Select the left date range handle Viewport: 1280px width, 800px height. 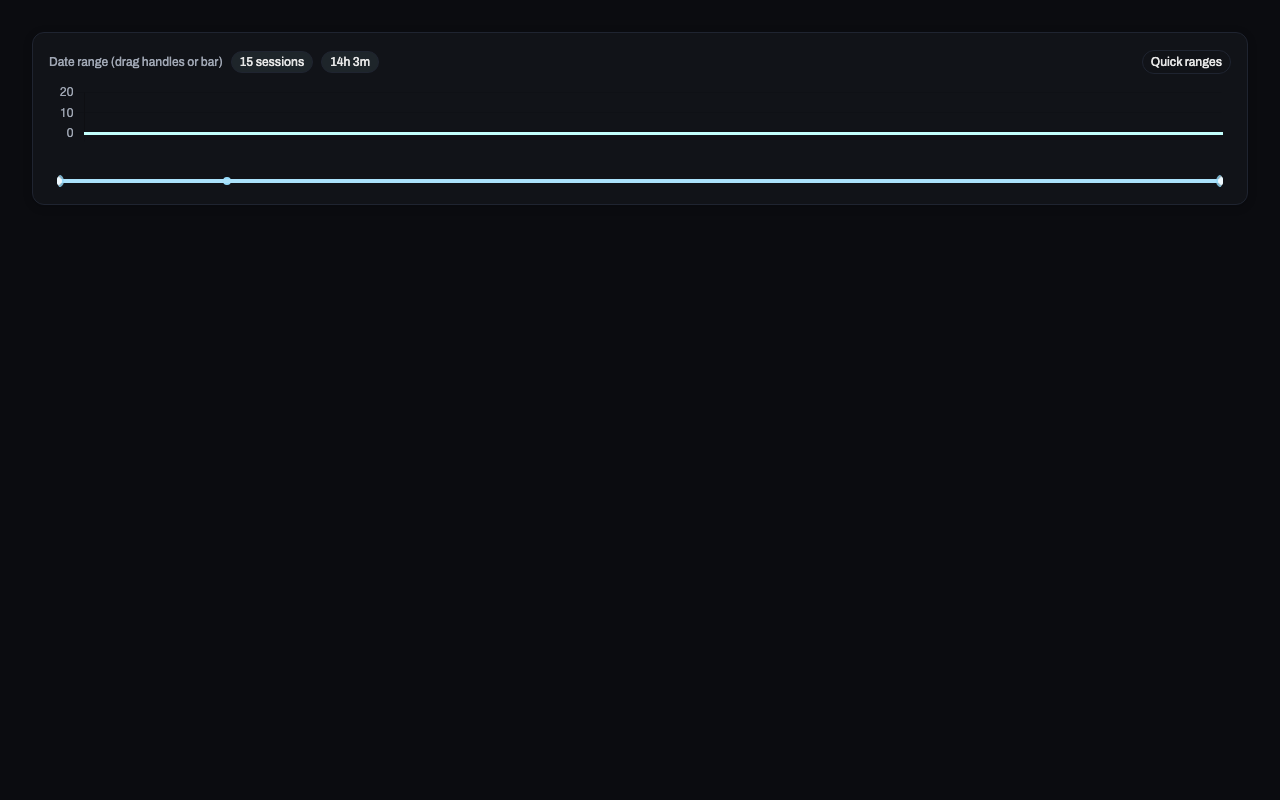[61, 181]
